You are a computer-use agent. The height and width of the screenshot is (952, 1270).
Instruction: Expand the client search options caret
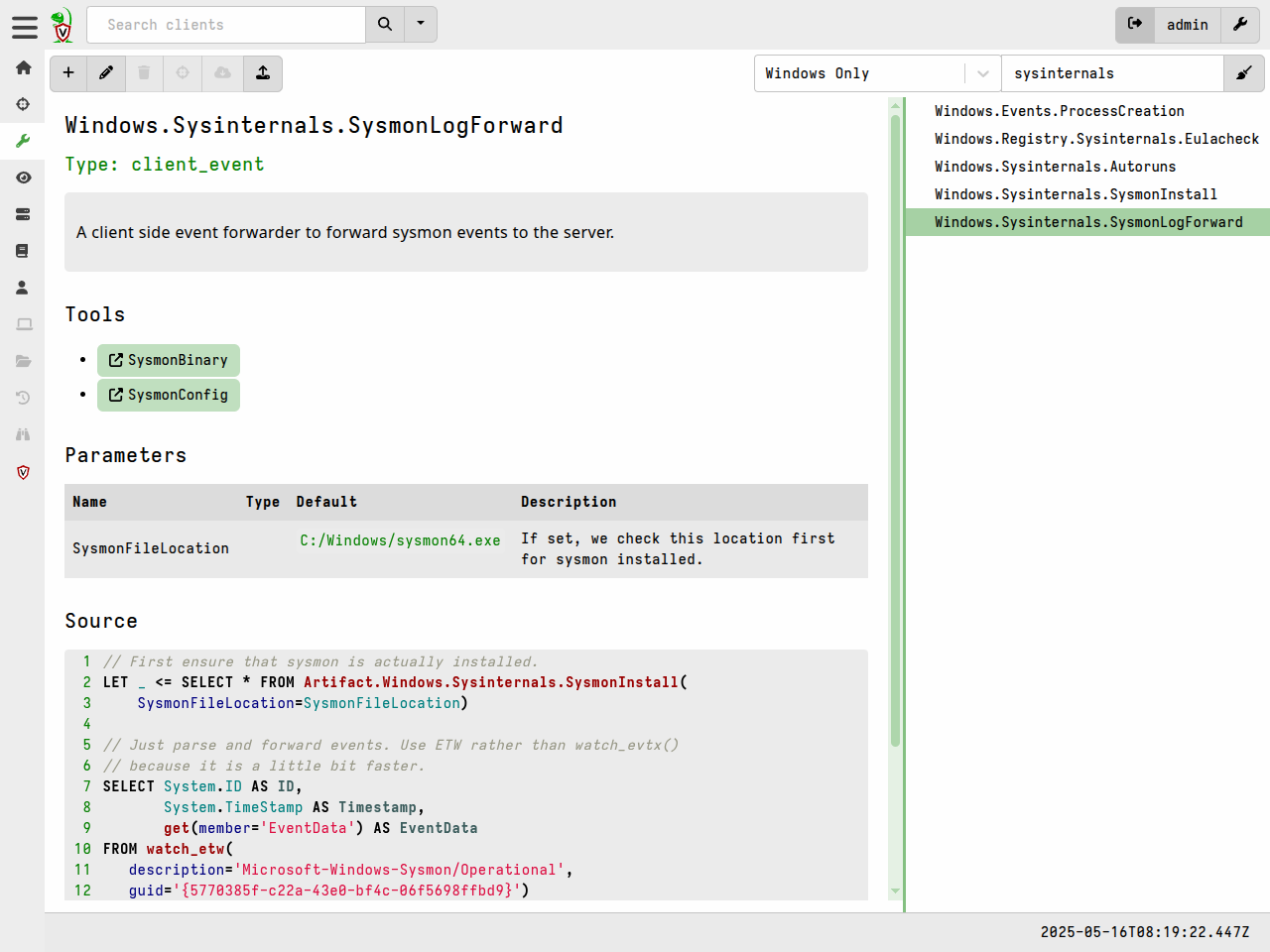click(421, 25)
